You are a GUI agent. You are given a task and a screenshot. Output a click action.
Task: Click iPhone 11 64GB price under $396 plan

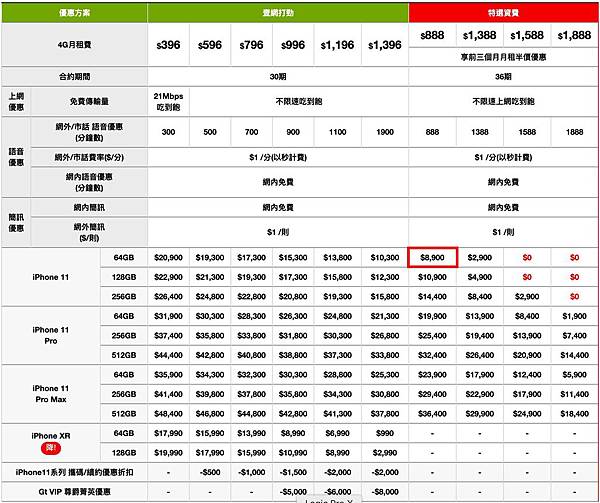168,257
